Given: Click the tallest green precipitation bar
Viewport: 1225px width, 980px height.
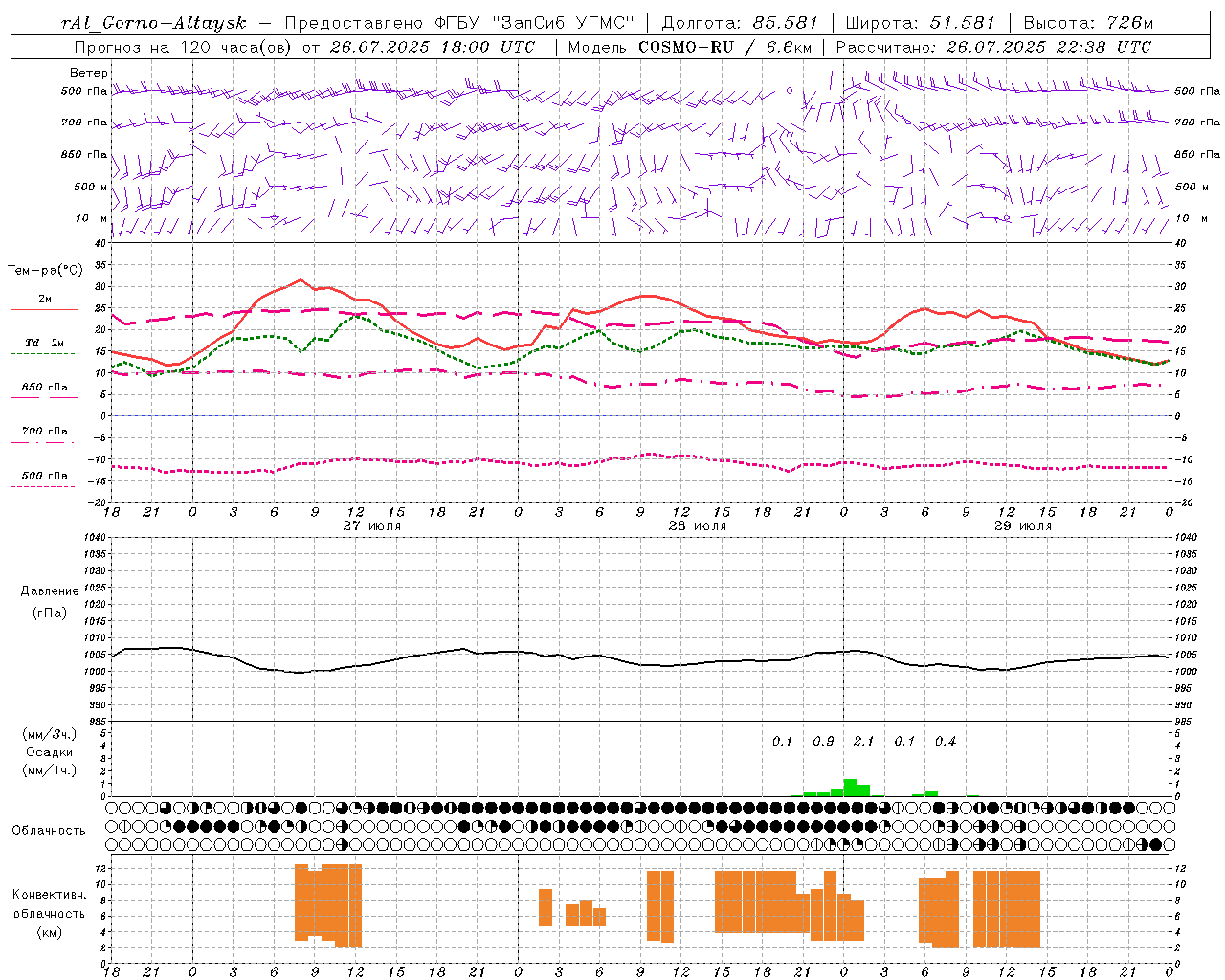Looking at the screenshot, I should coord(850,788).
